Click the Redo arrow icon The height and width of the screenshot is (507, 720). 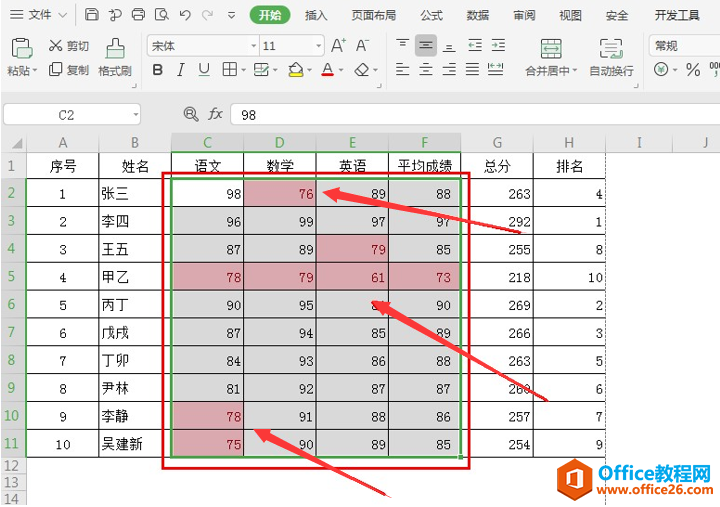tap(208, 15)
